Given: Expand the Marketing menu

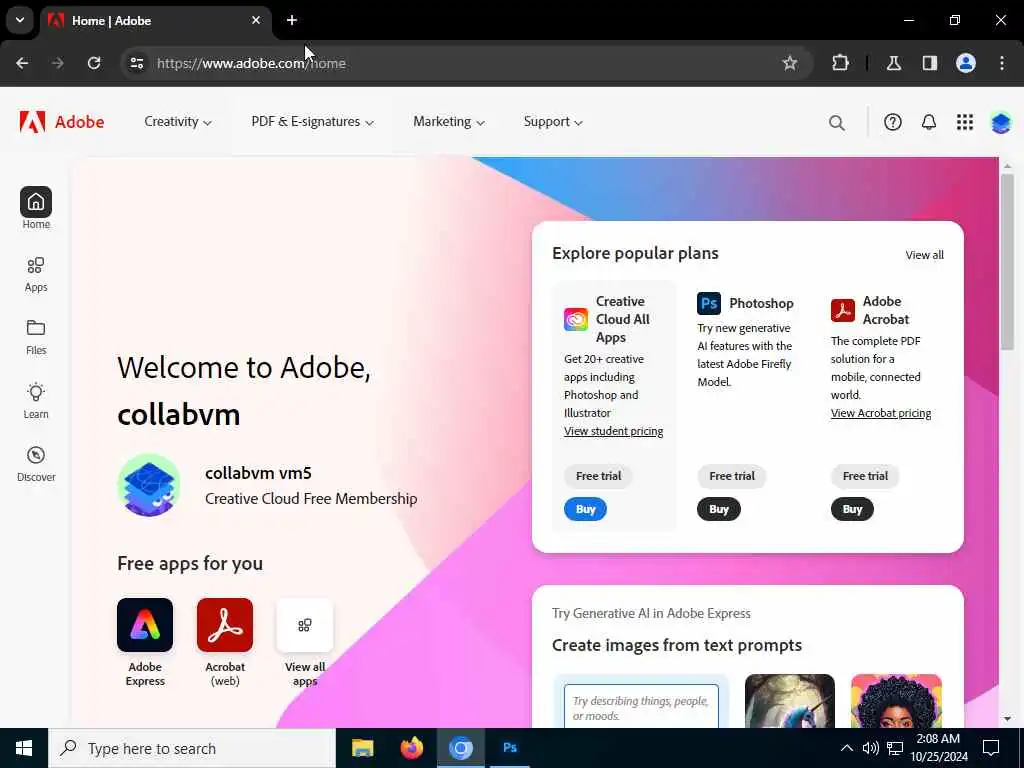Looking at the screenshot, I should pos(449,121).
